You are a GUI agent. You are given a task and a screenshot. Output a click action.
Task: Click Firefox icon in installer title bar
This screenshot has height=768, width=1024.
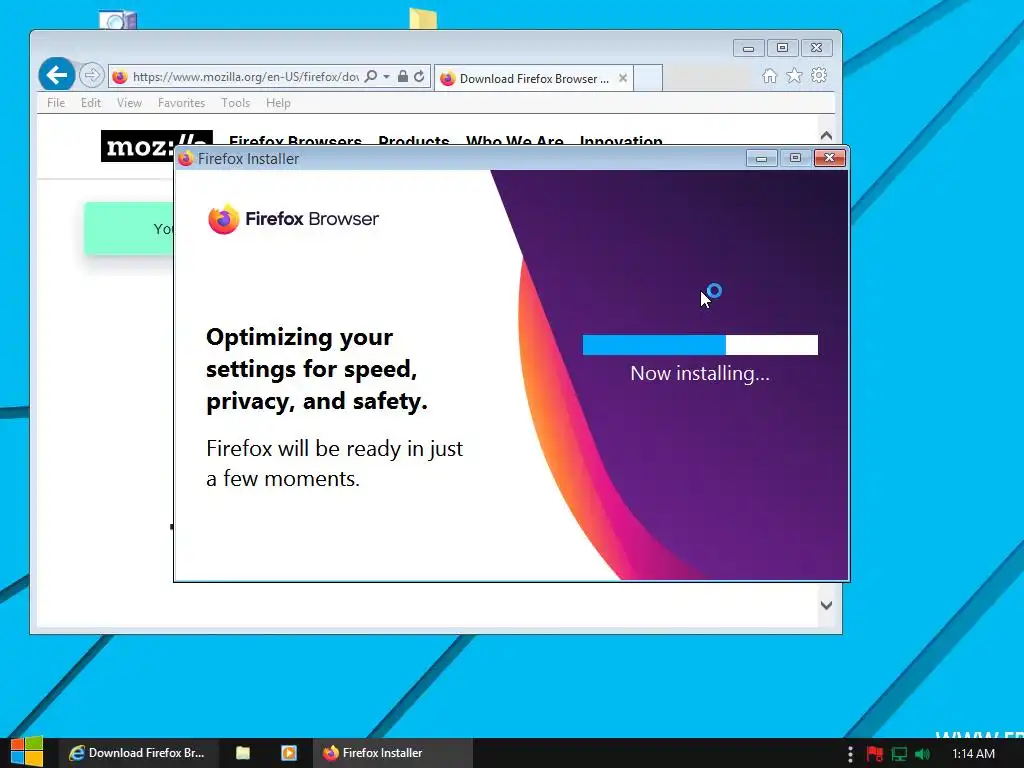click(x=185, y=159)
